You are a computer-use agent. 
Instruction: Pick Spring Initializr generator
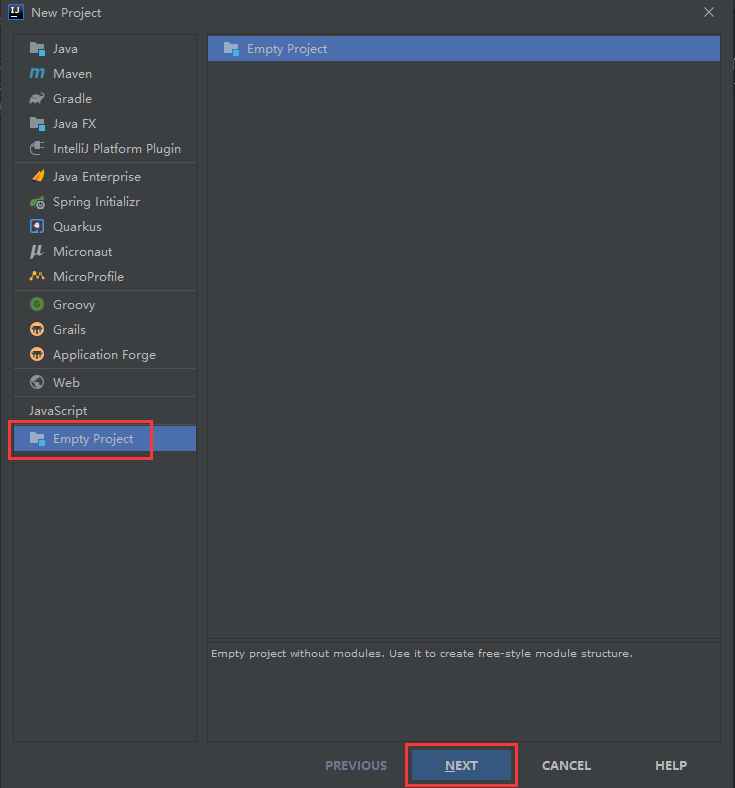point(105,202)
